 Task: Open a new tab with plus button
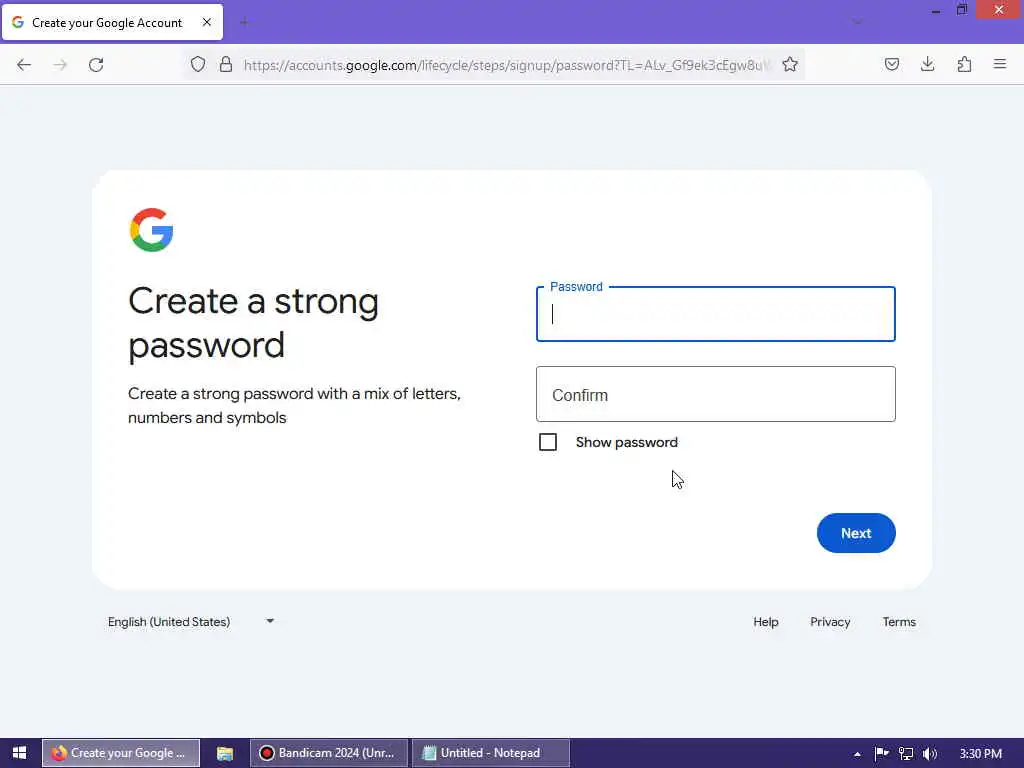(x=244, y=22)
